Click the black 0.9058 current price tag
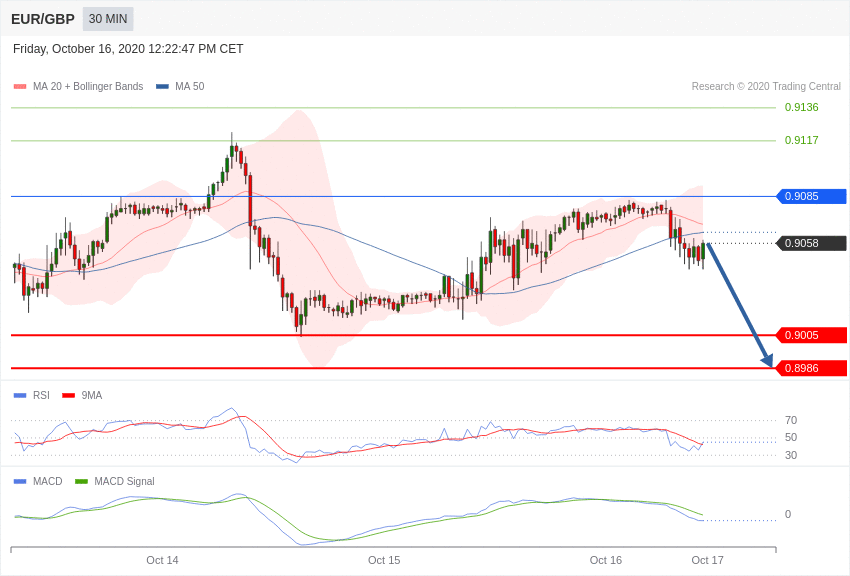Image resolution: width=850 pixels, height=576 pixels. click(812, 243)
